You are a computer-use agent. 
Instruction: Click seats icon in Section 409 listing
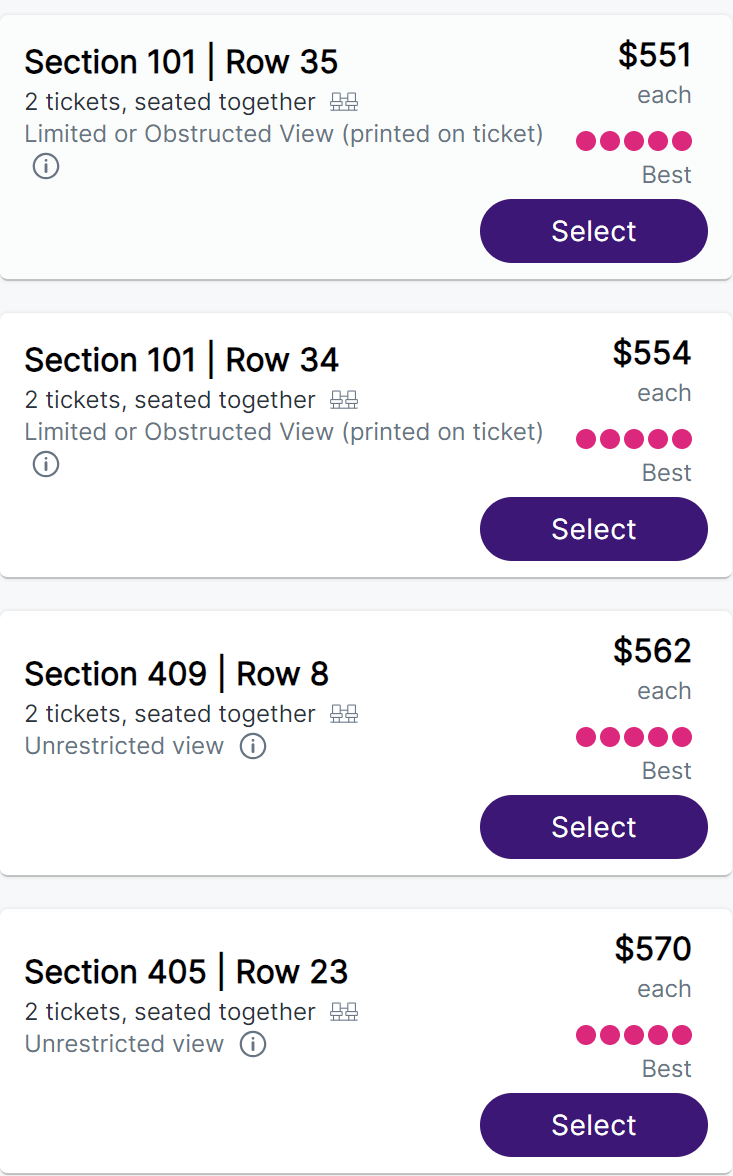click(344, 714)
